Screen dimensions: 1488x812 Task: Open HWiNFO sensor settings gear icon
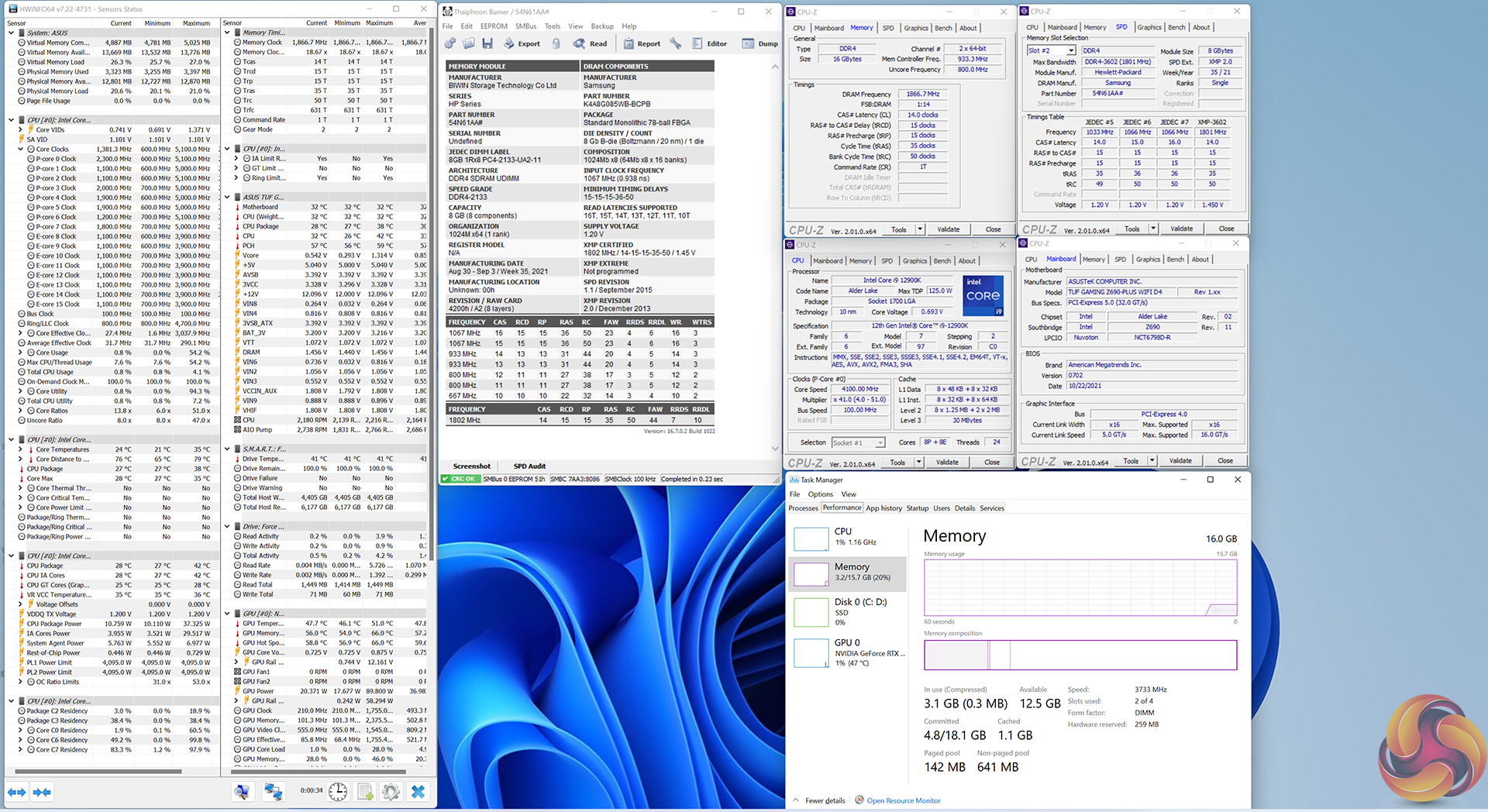(391, 791)
